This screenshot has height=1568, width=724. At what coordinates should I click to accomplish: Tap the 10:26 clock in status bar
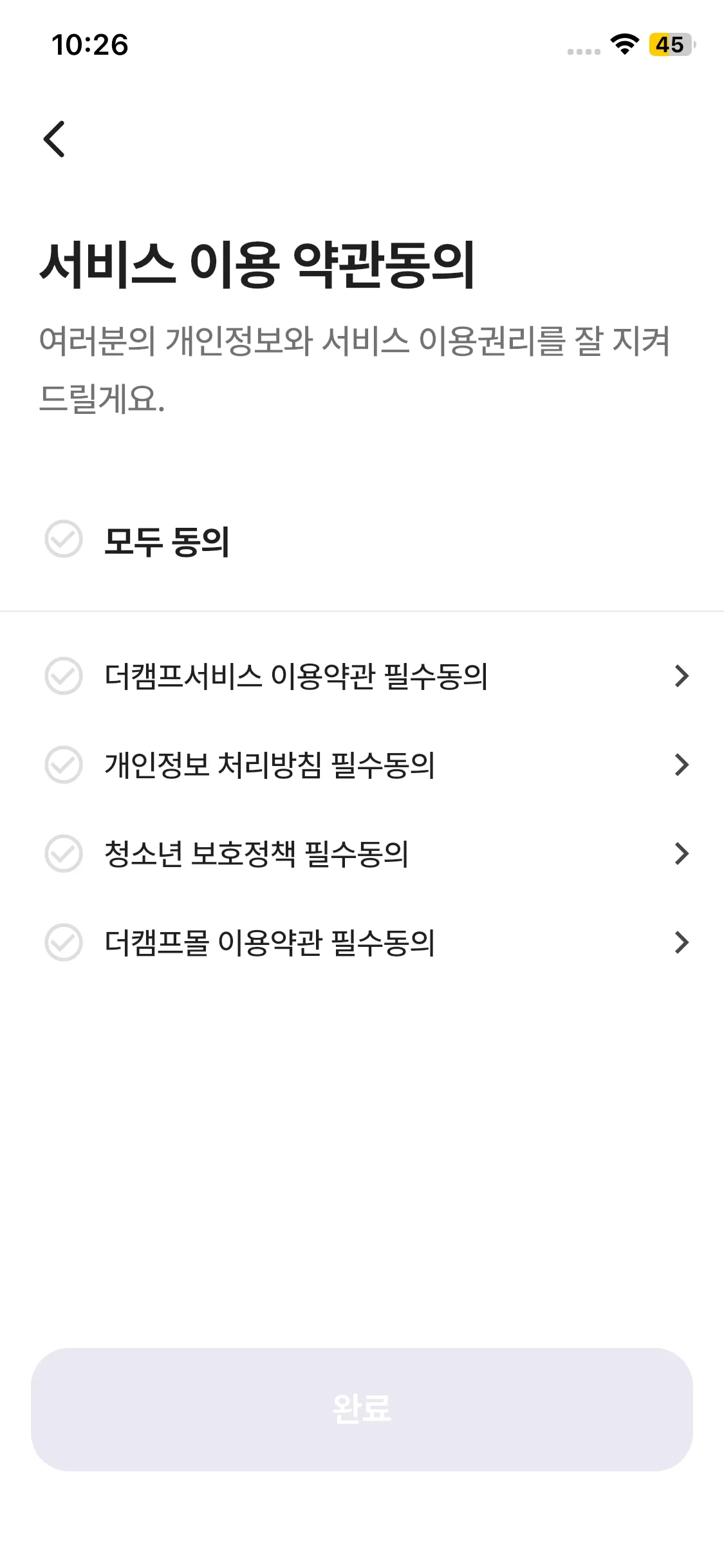coord(90,45)
